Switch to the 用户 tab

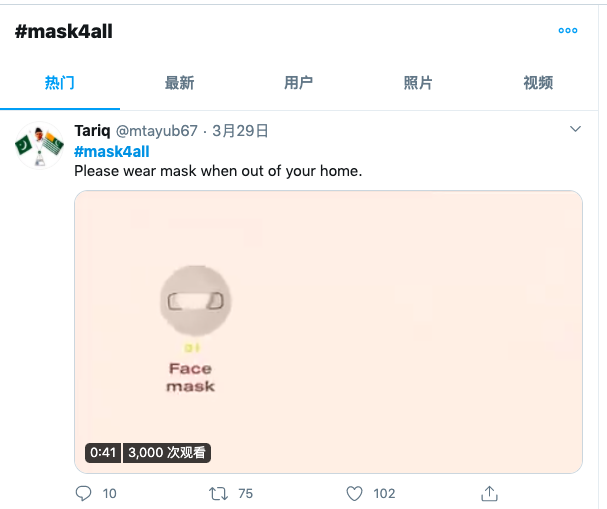tap(298, 83)
